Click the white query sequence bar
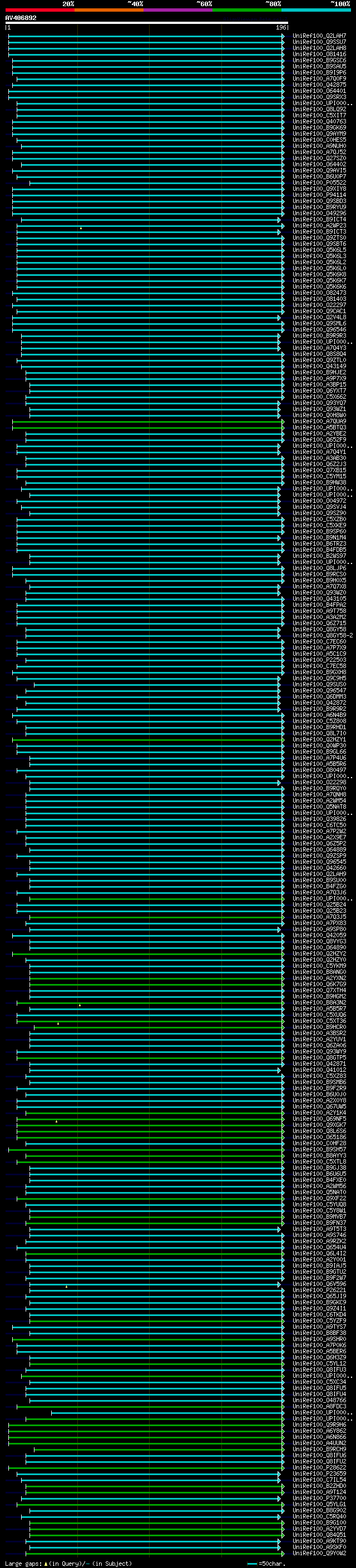Screen dimensions: 356x1568 tap(147, 22)
